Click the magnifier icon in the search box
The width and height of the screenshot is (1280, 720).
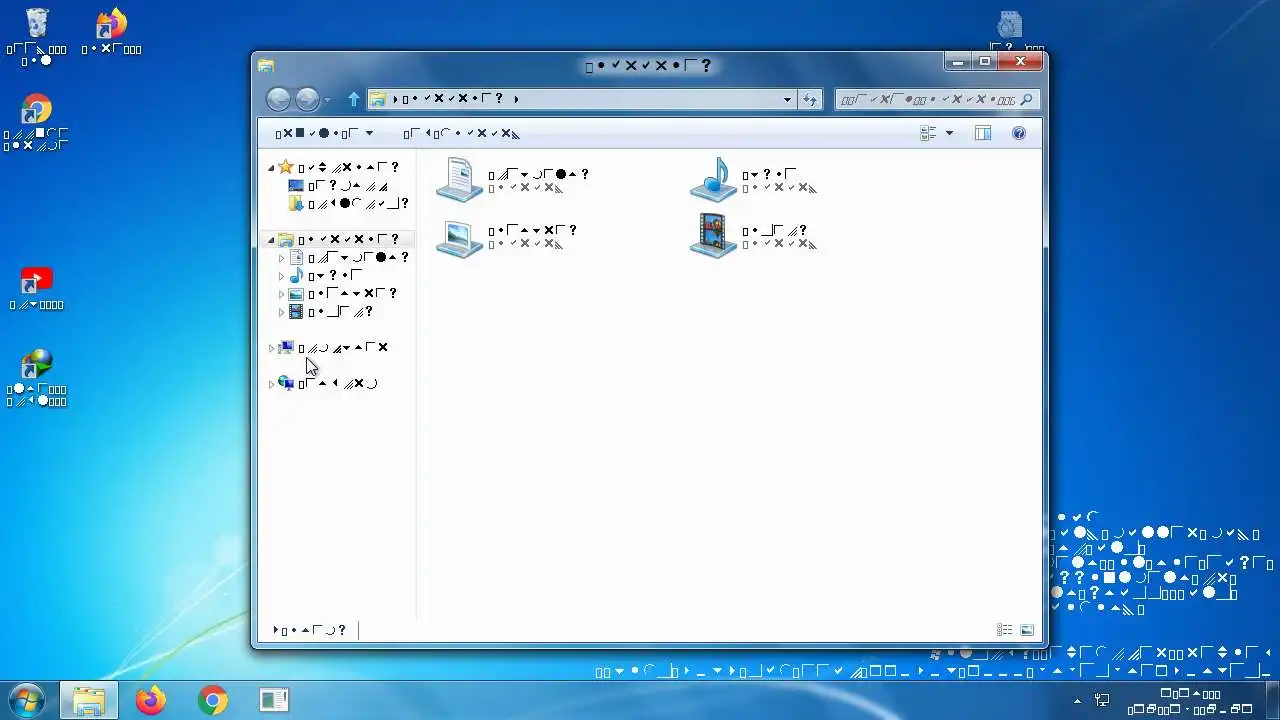1028,99
